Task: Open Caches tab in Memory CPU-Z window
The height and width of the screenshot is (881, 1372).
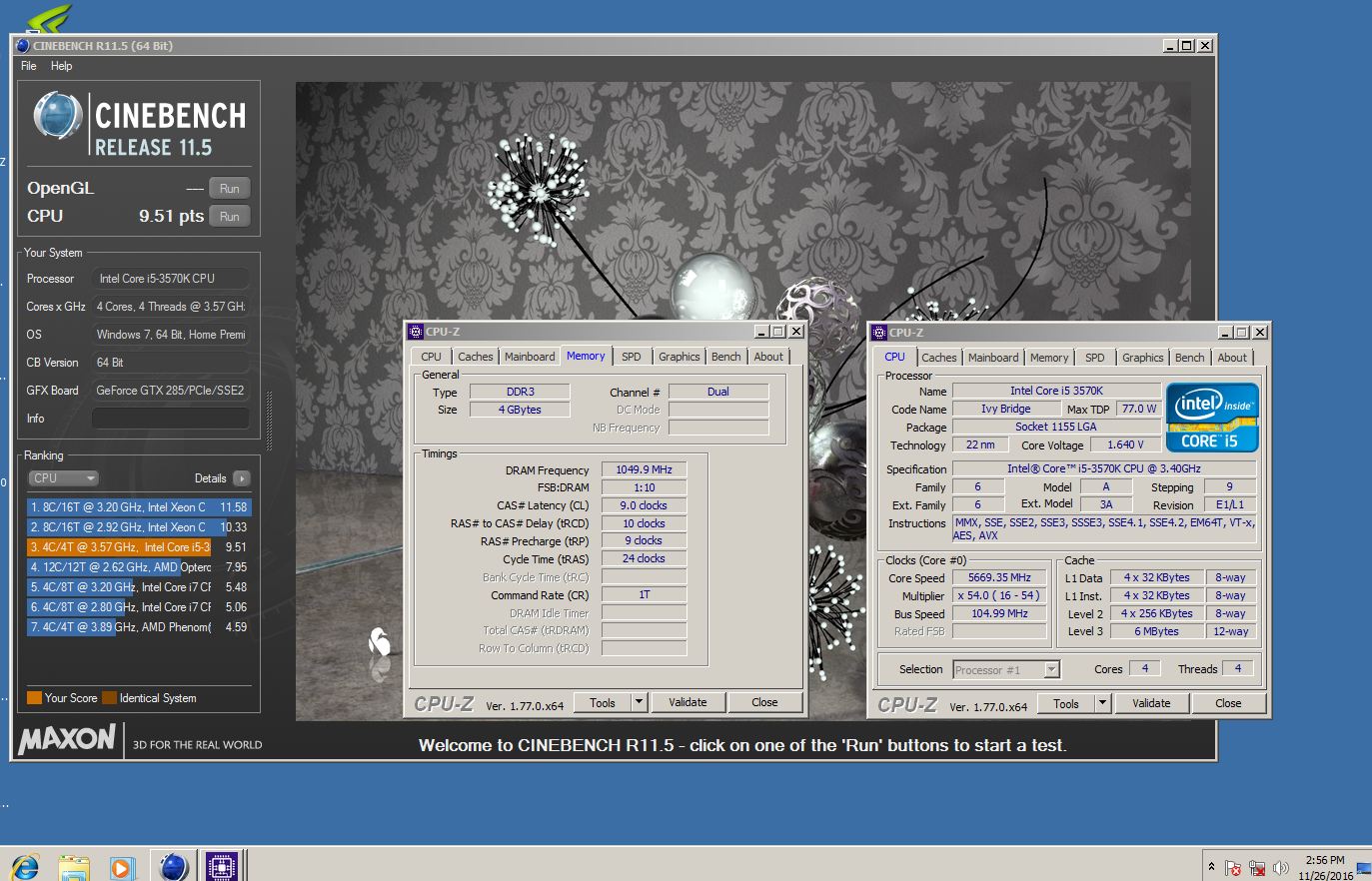Action: click(x=476, y=357)
